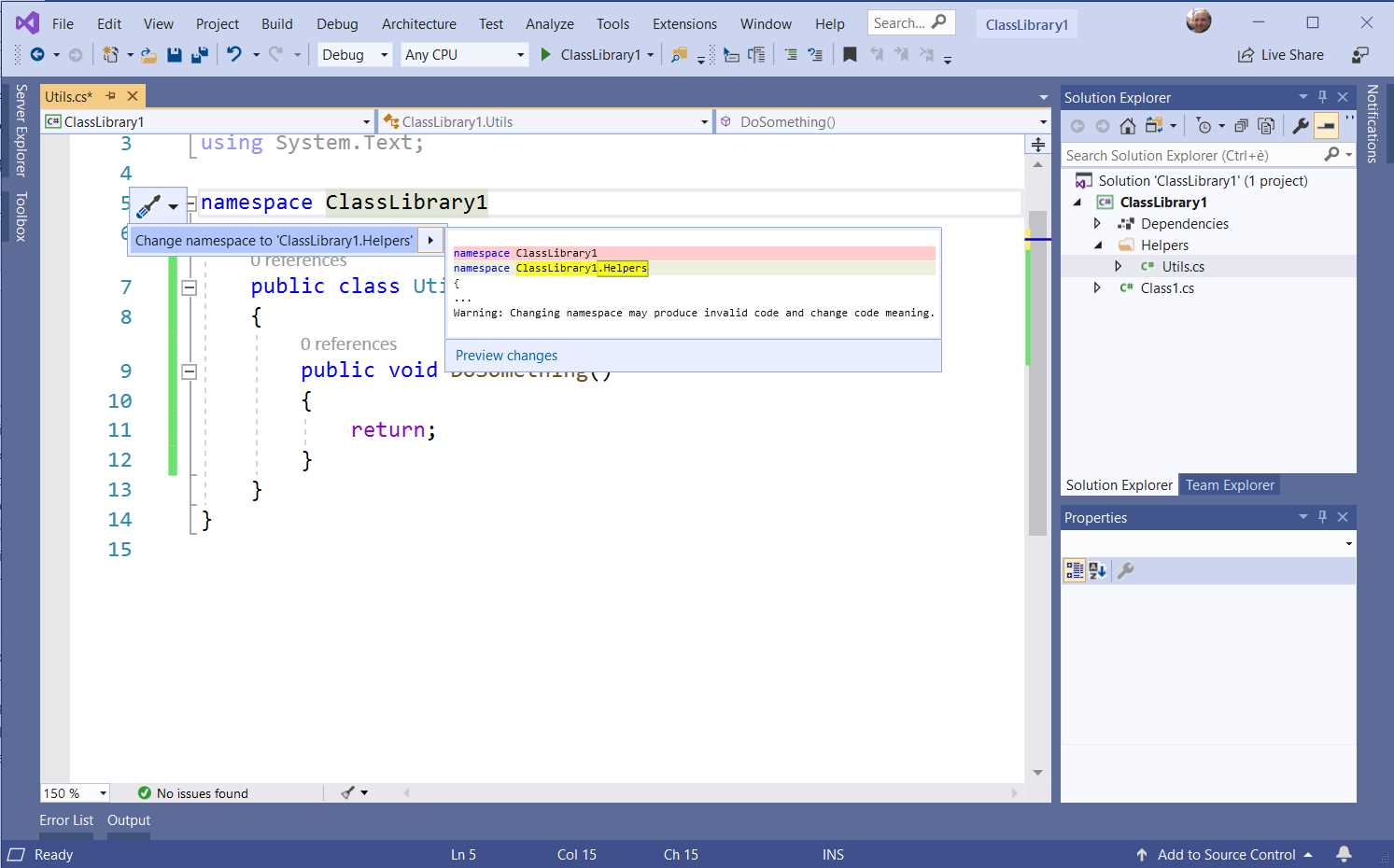
Task: Pin the Utils.cs document tab
Action: (109, 95)
